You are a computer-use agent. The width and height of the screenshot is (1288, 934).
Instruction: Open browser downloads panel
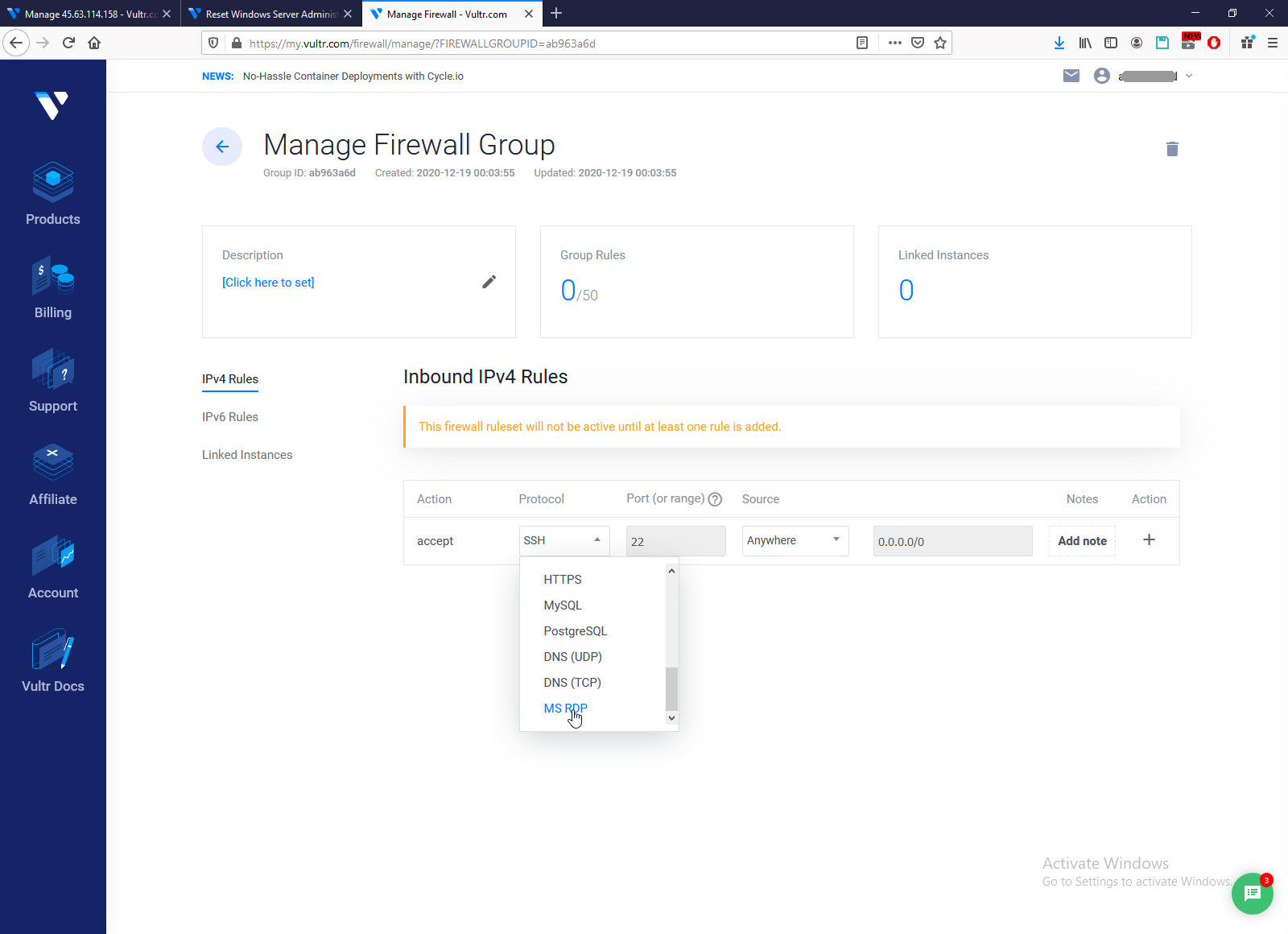[1059, 43]
